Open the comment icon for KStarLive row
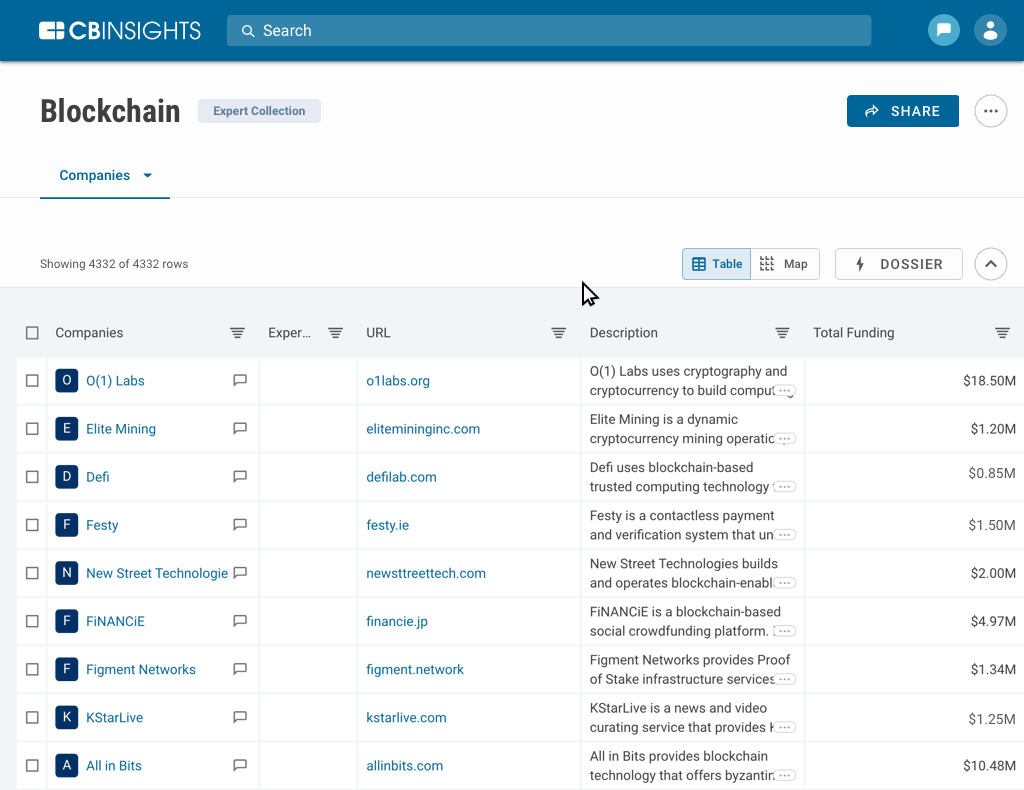1024x790 pixels. coord(240,717)
